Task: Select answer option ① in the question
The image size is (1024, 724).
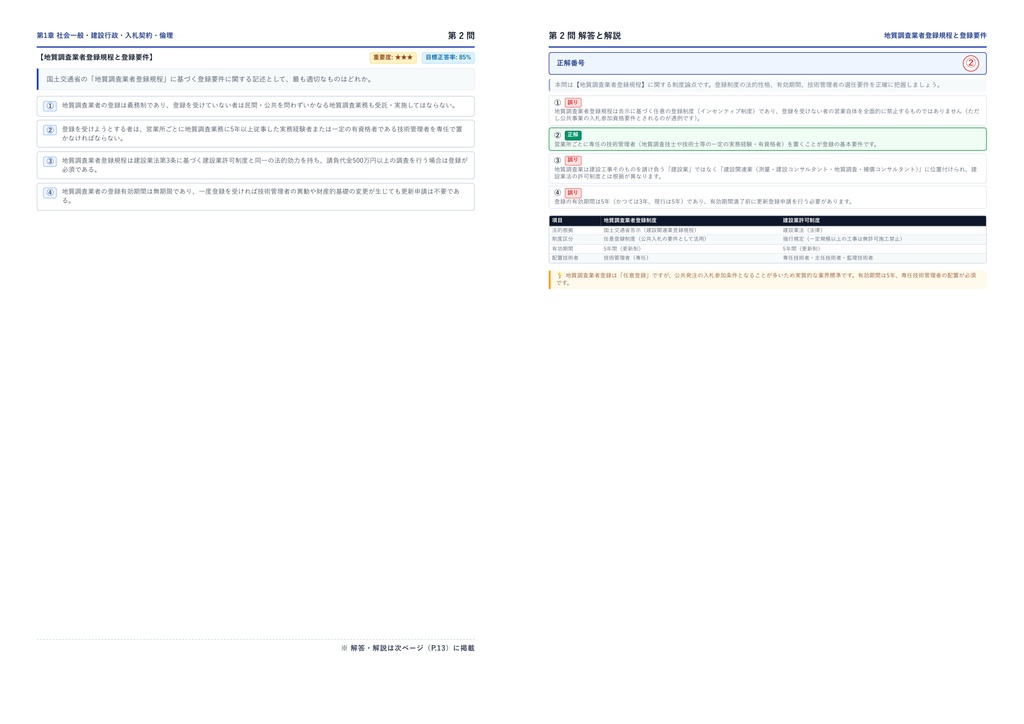Action: point(255,106)
